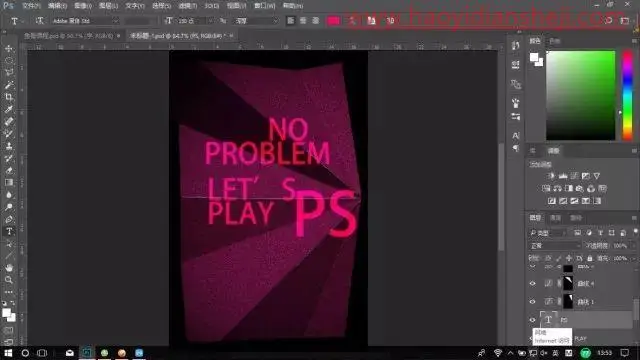Open the extra tools ellipsis menu
Viewport: 640px width, 360px height.
click(9, 292)
